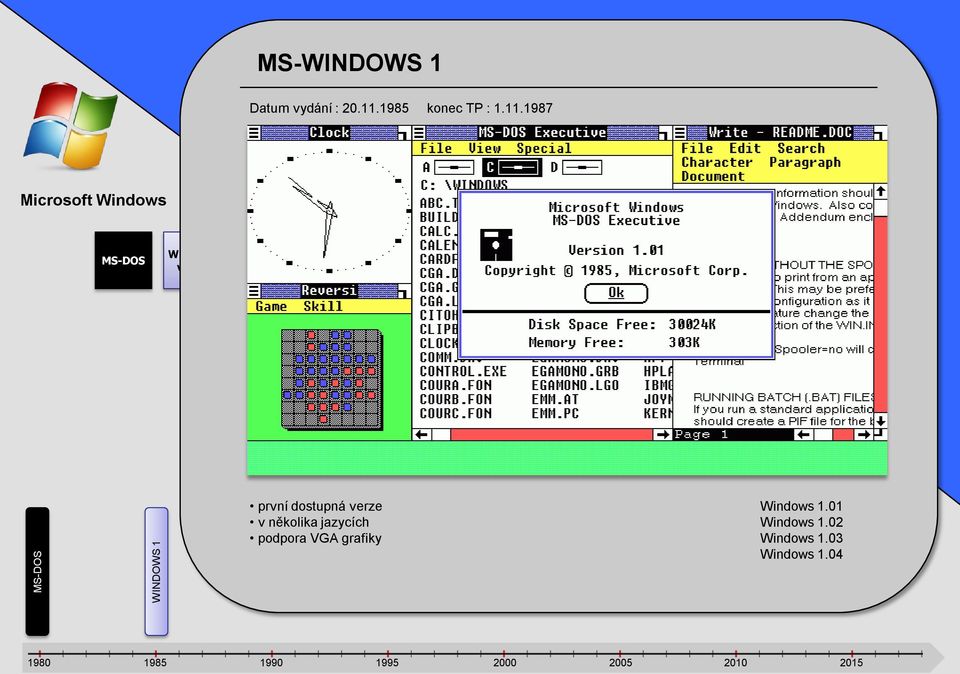Open the Reversi window system menu icon
This screenshot has height=674, width=960.
coord(254,291)
